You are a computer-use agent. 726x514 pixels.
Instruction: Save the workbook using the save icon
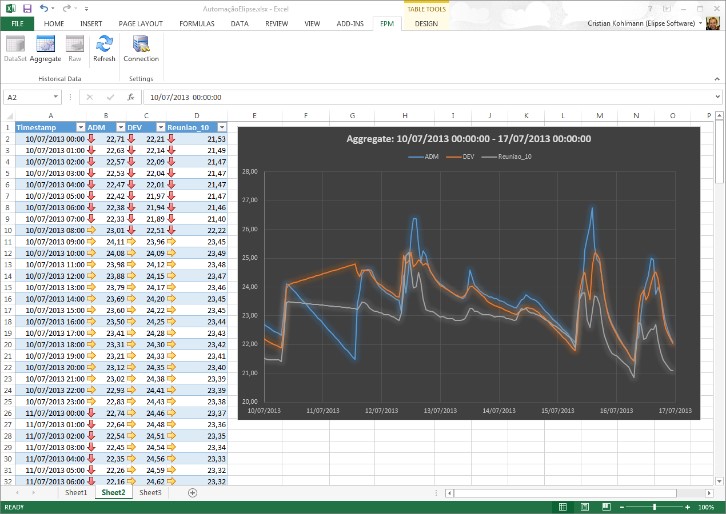pos(27,8)
